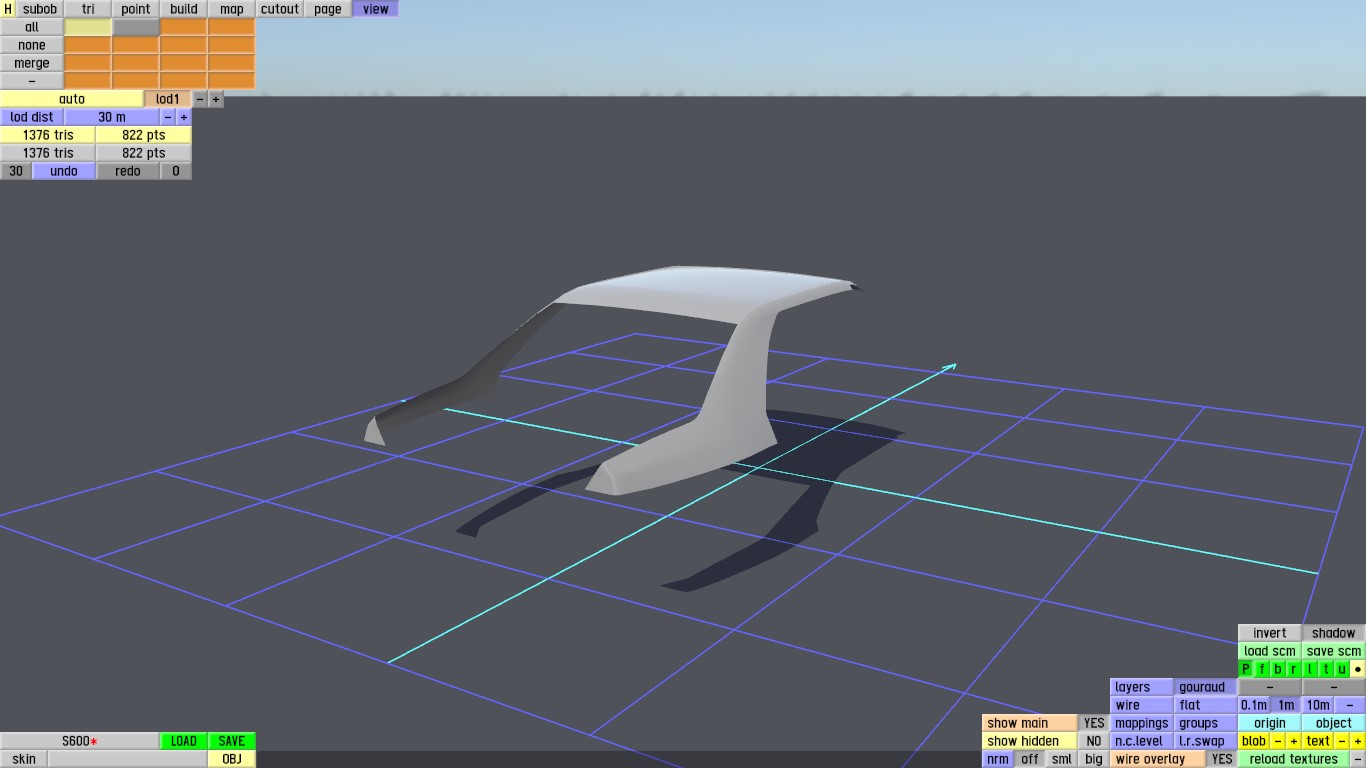
Task: Switch to the tri tab
Action: (x=88, y=9)
